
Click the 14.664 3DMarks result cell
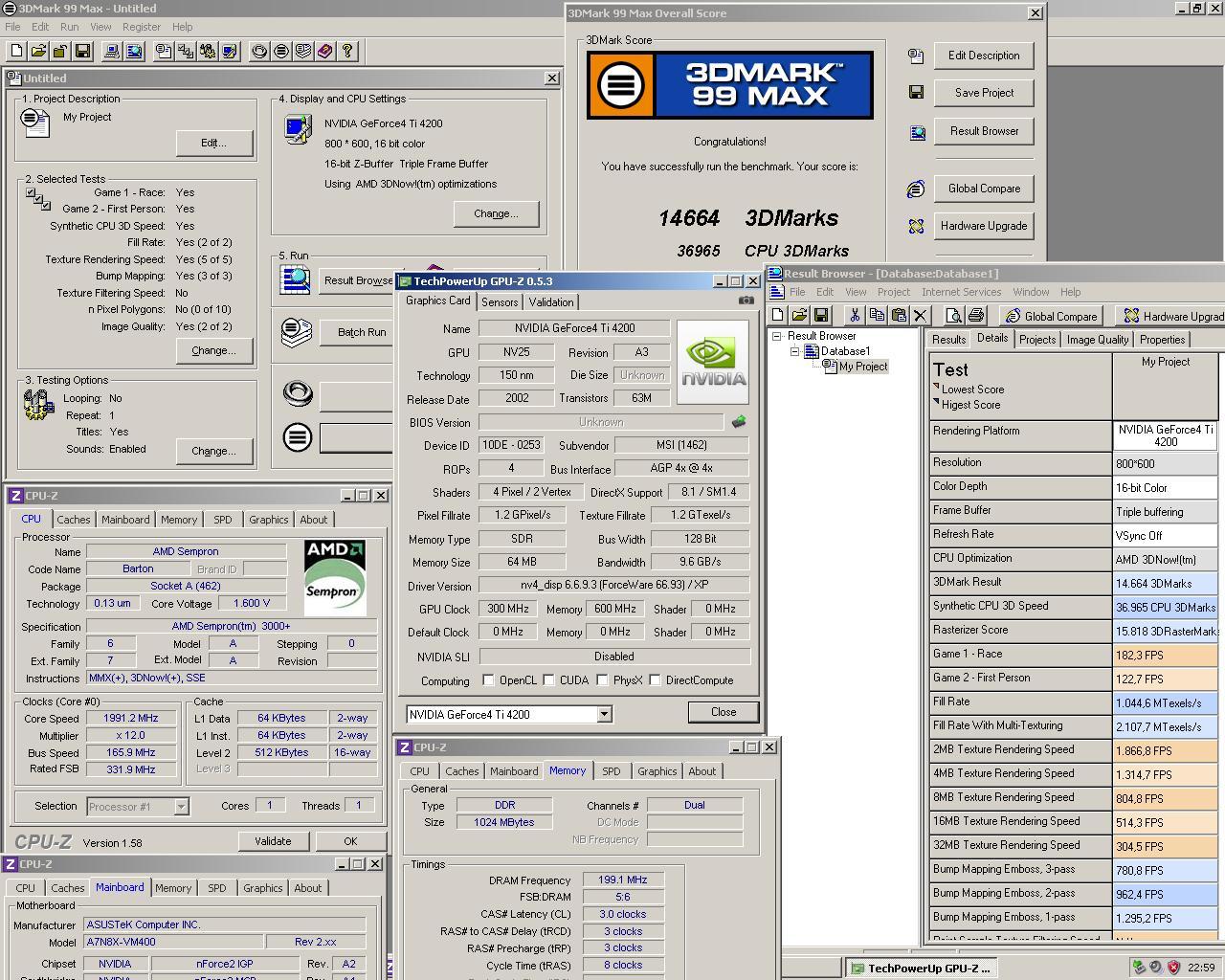[x=1166, y=583]
